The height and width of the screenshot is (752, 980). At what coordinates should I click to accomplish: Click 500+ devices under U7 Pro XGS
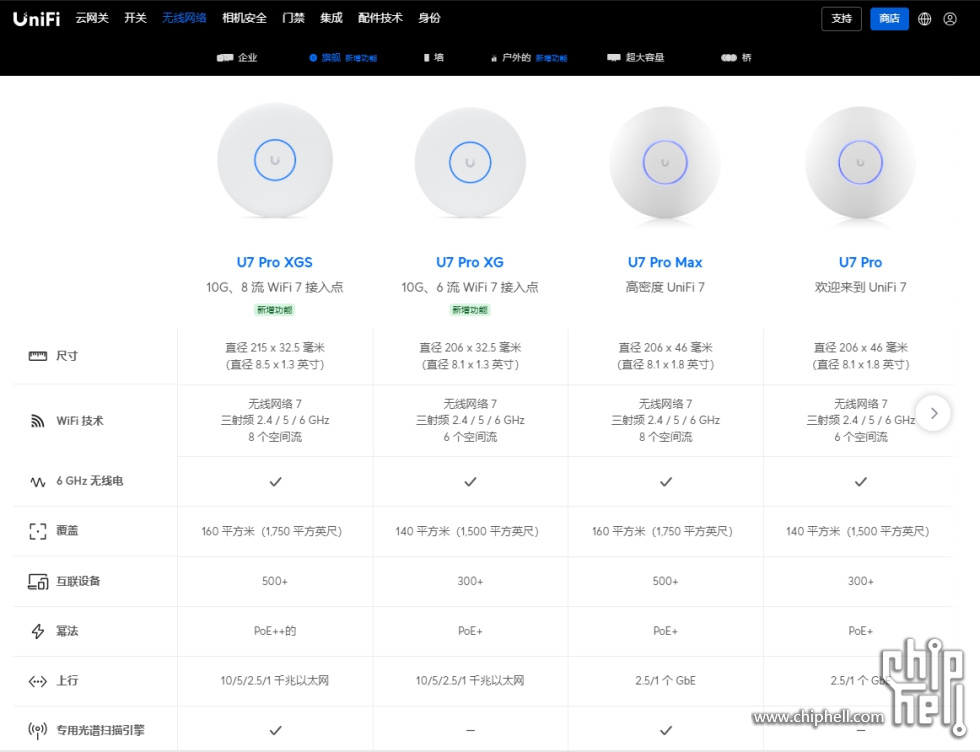(274, 581)
